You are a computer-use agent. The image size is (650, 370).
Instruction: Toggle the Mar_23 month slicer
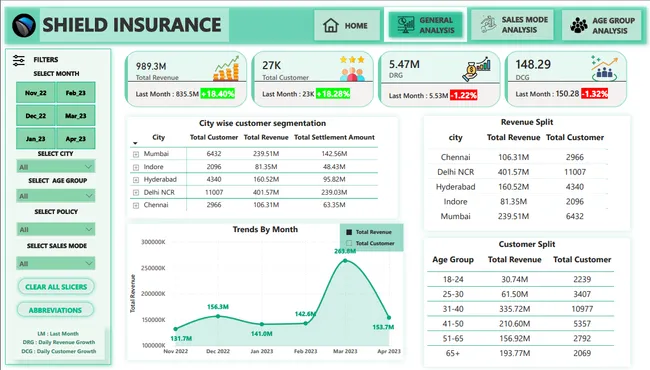[75, 116]
